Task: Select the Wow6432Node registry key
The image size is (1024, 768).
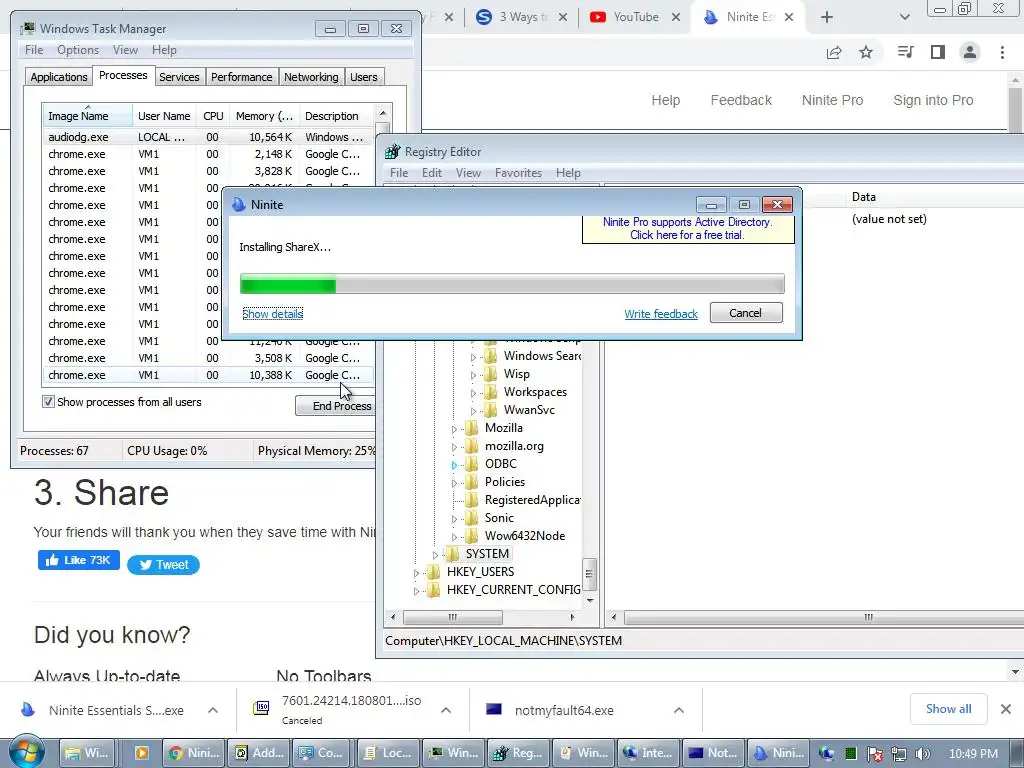Action: (524, 536)
